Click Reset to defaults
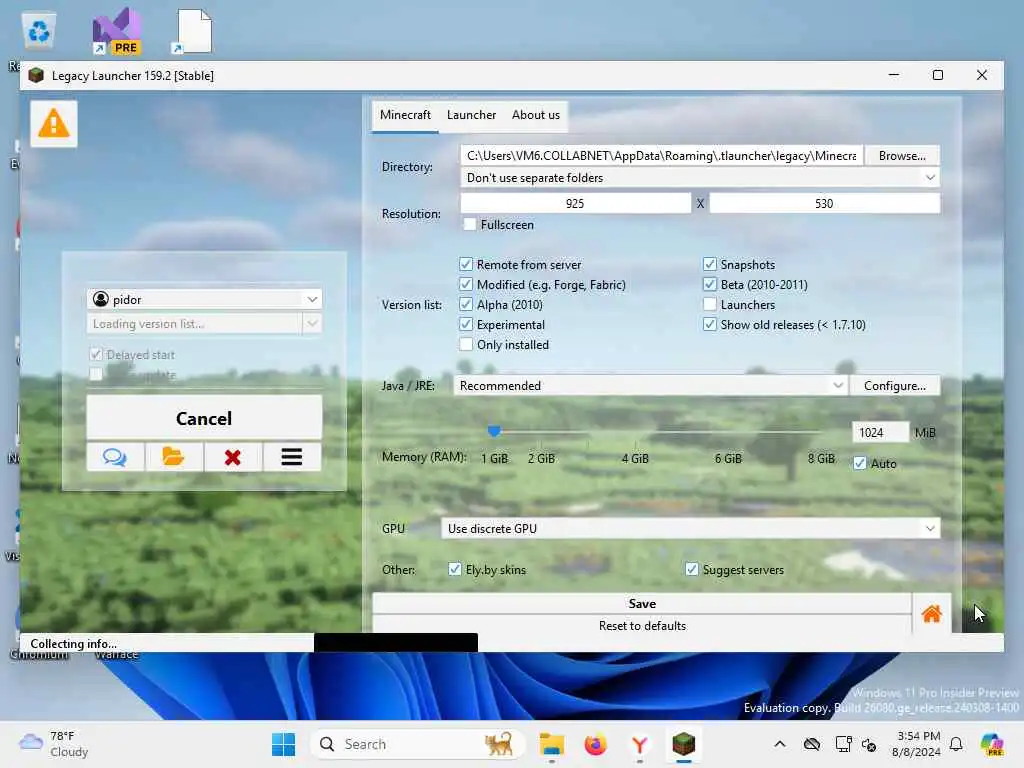 [642, 626]
